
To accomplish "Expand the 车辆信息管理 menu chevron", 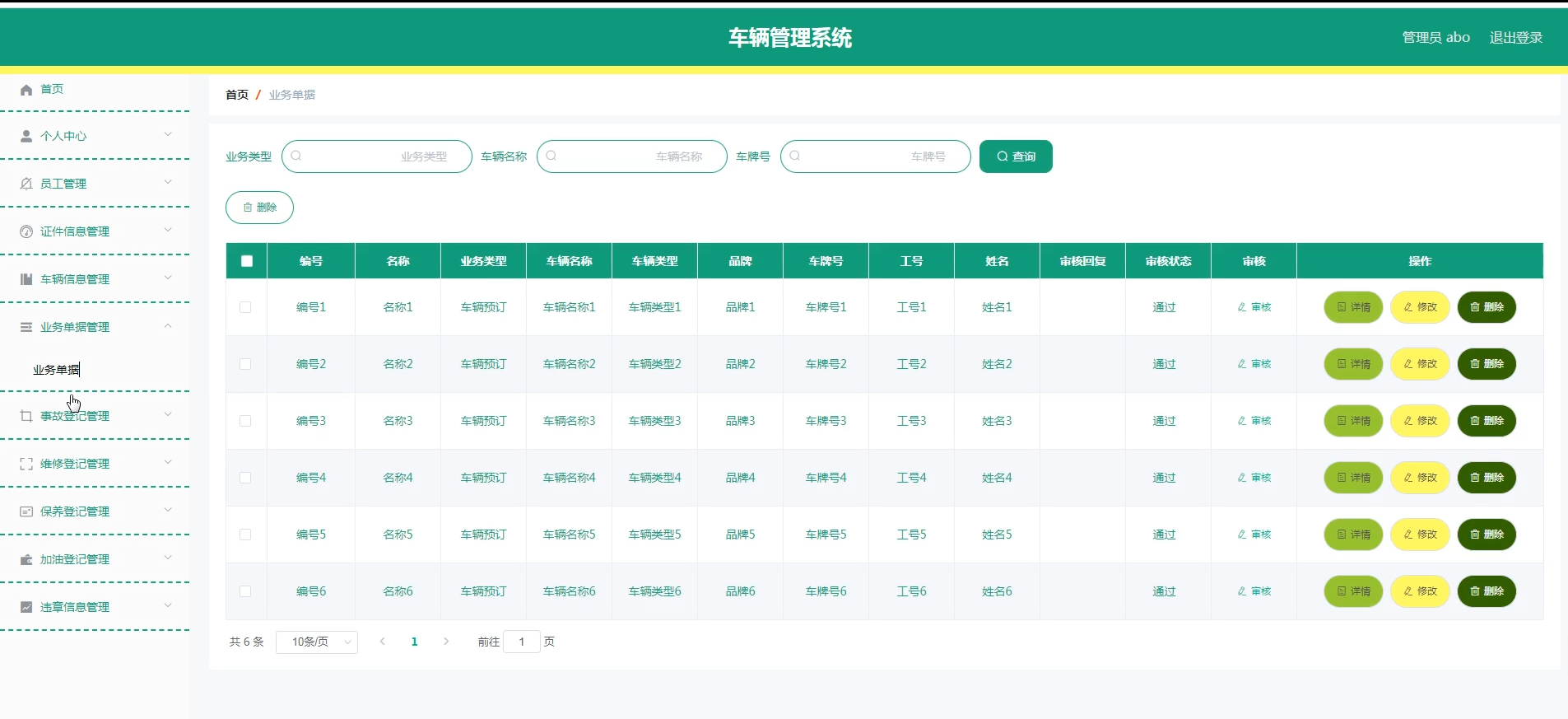I will click(x=168, y=278).
